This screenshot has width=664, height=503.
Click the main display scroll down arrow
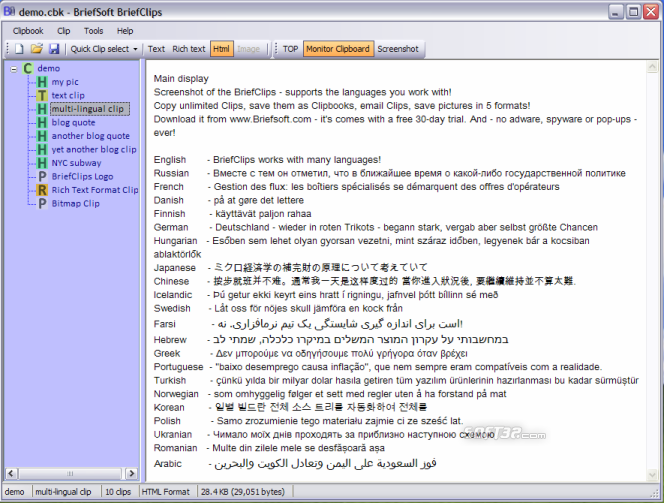click(x=652, y=475)
